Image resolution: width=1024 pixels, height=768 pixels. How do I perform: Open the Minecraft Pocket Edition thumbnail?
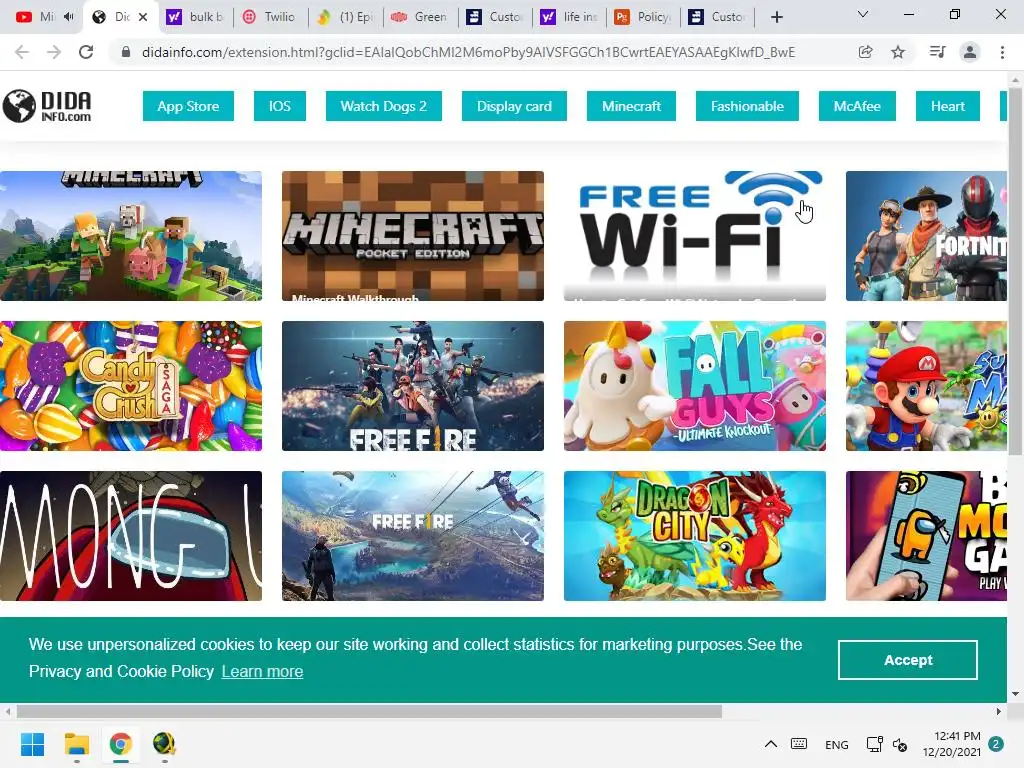pyautogui.click(x=413, y=236)
